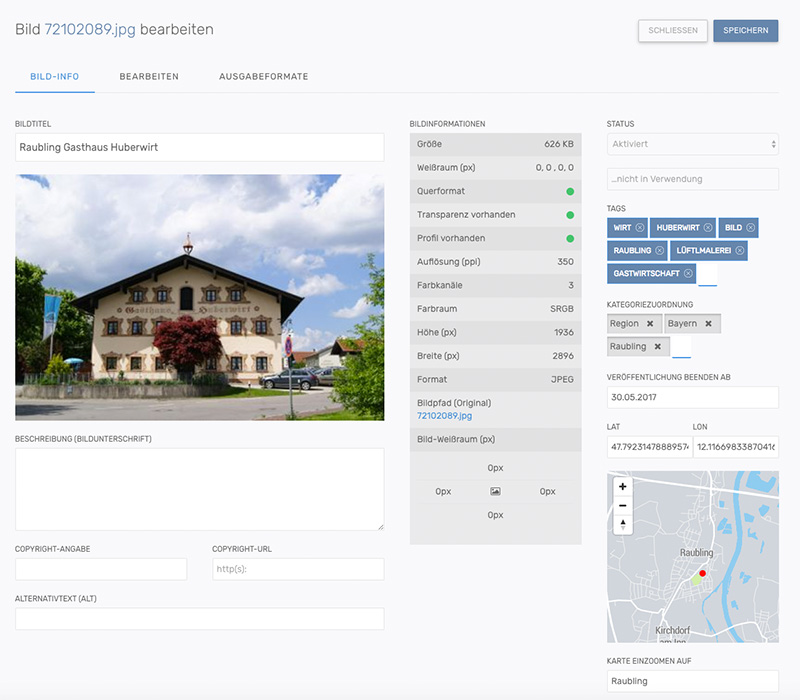800x700 pixels.
Task: Switch to the Bearbeiten tab
Action: (x=148, y=77)
